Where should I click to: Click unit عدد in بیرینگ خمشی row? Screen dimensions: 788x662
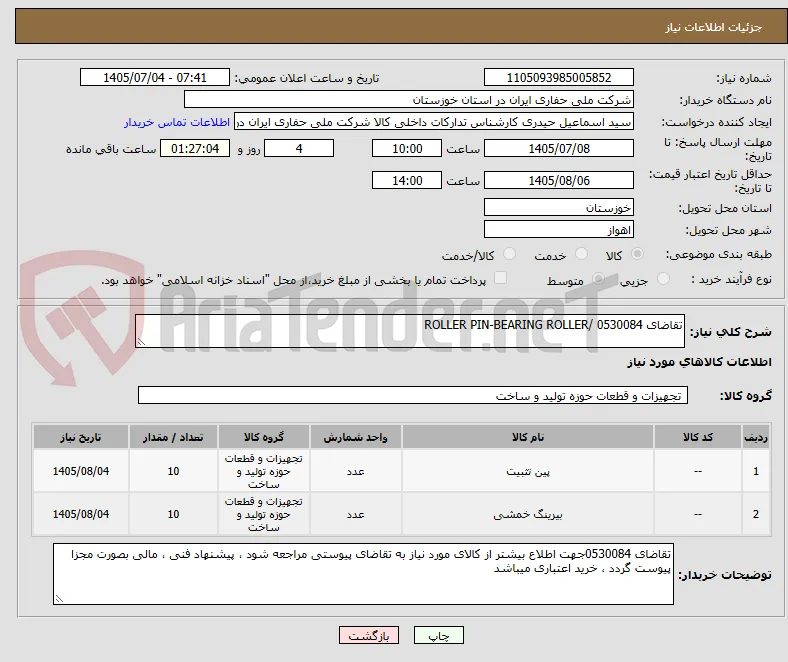355,514
